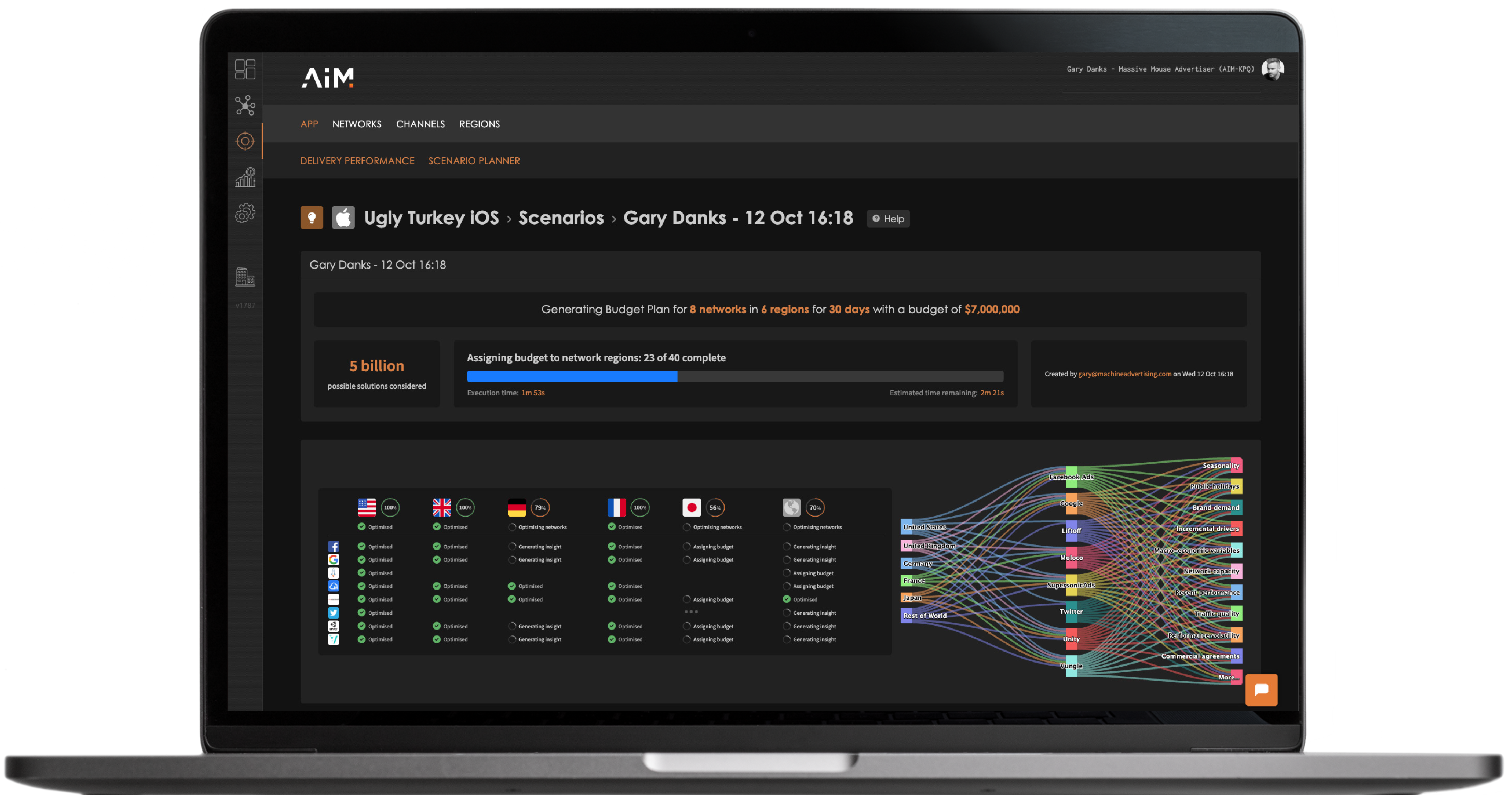Image resolution: width=1512 pixels, height=795 pixels.
Task: Open the dashboard grid icon in the sidebar
Action: coord(245,69)
